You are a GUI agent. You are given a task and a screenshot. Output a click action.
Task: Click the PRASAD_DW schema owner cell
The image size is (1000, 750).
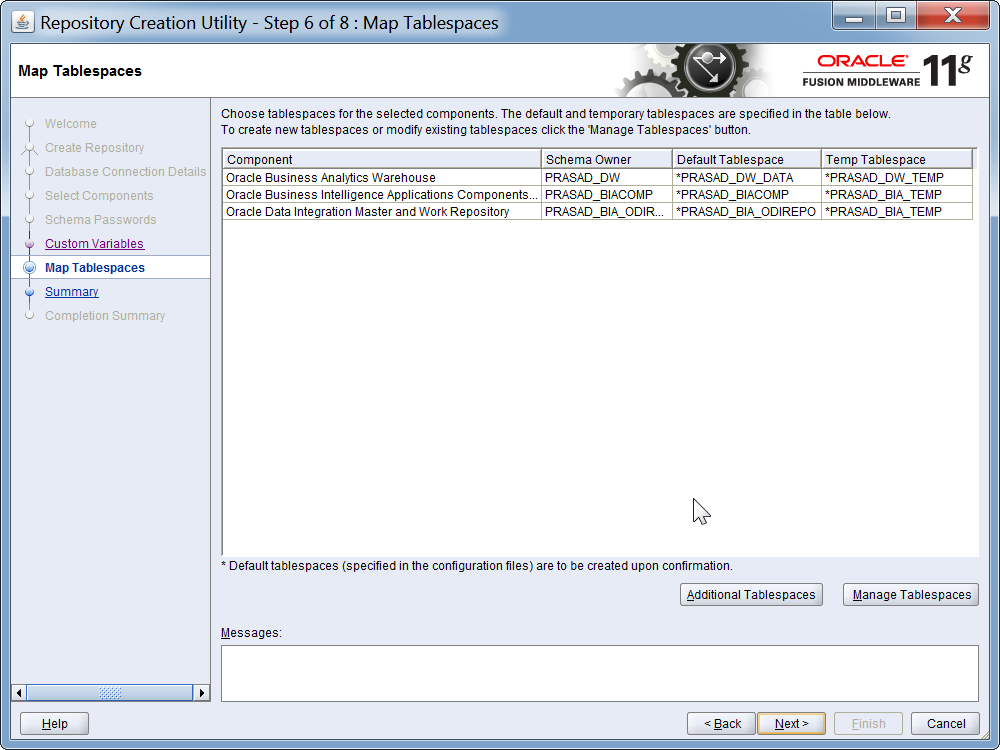pyautogui.click(x=607, y=177)
